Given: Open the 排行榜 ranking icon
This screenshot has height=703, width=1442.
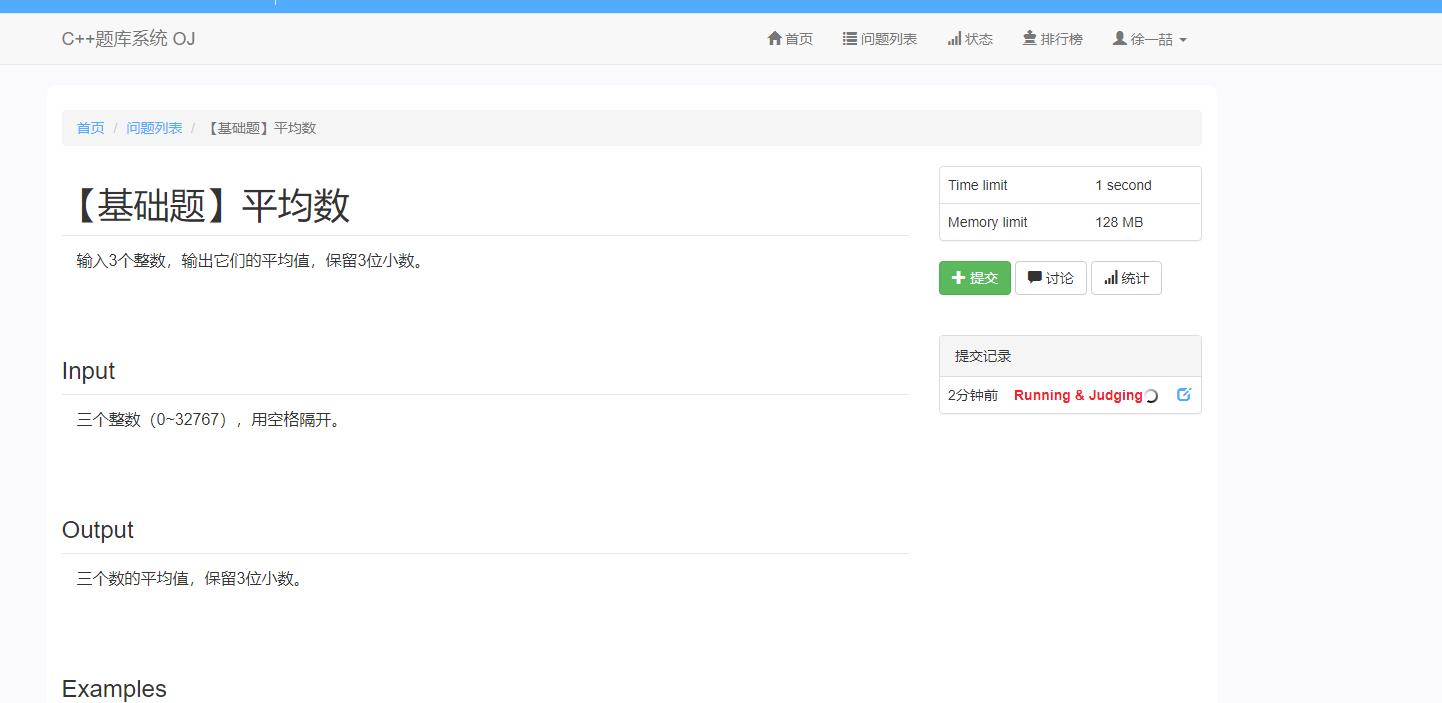Looking at the screenshot, I should (1030, 39).
